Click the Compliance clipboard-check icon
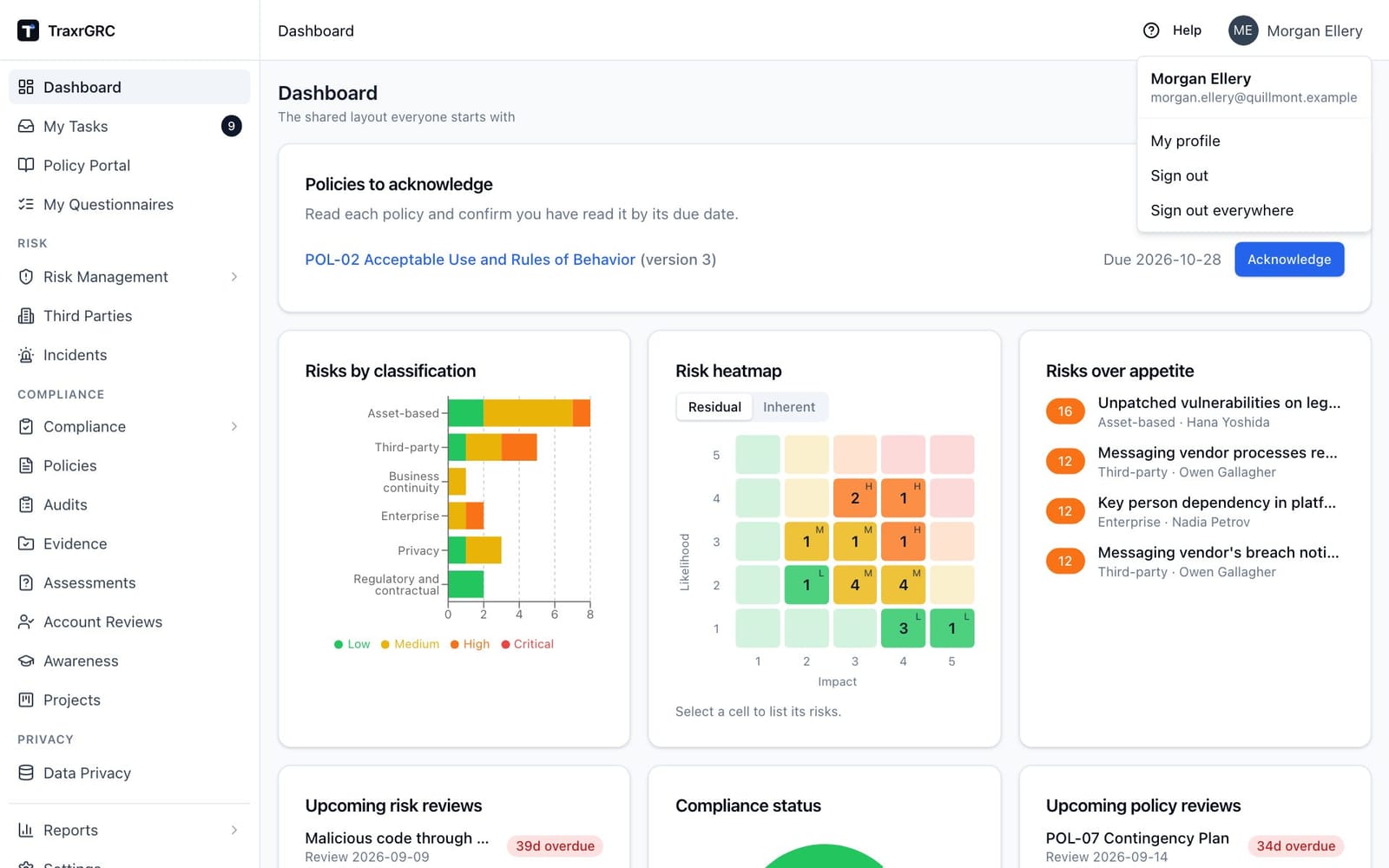This screenshot has height=868, width=1389. (26, 426)
